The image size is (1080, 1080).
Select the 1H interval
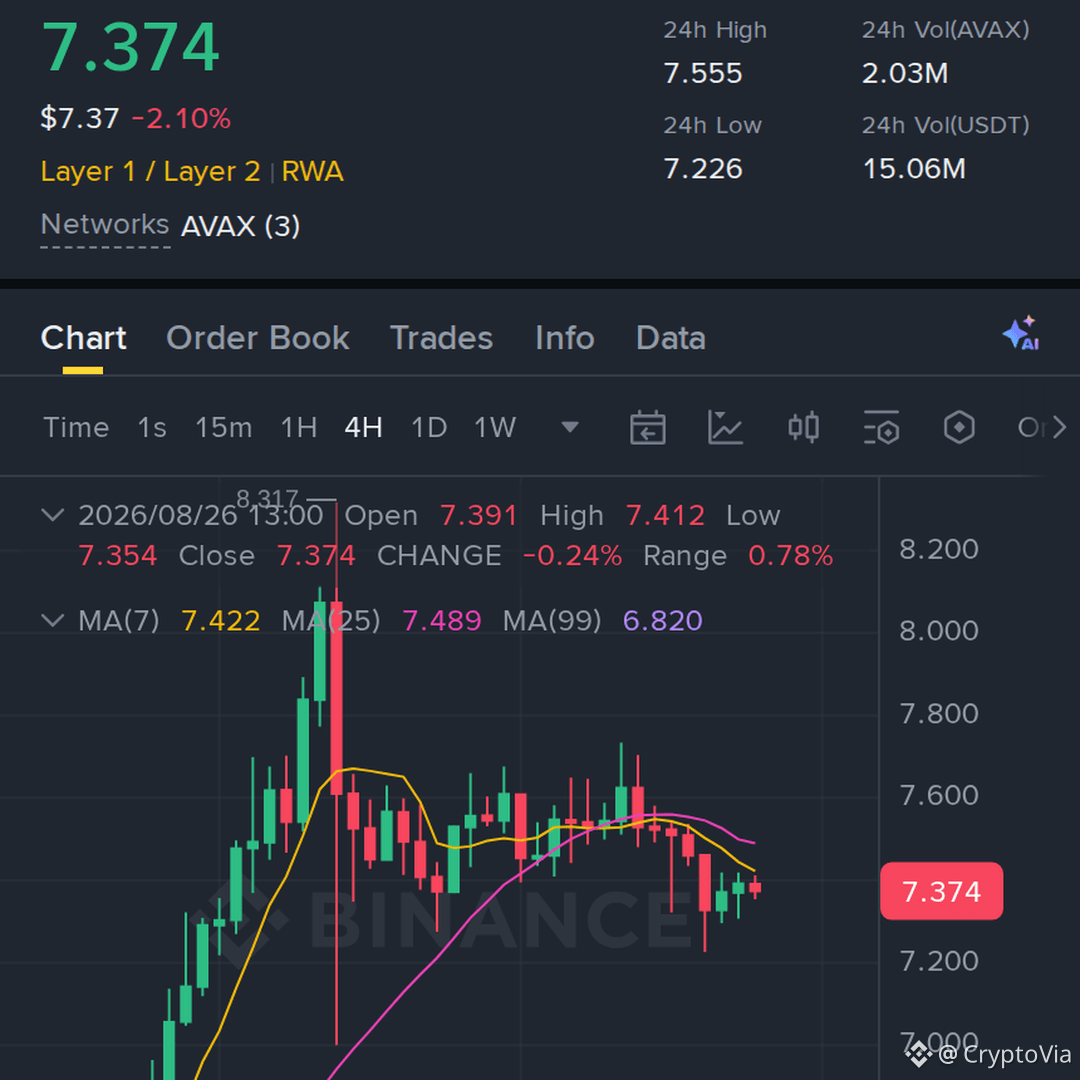coord(299,428)
